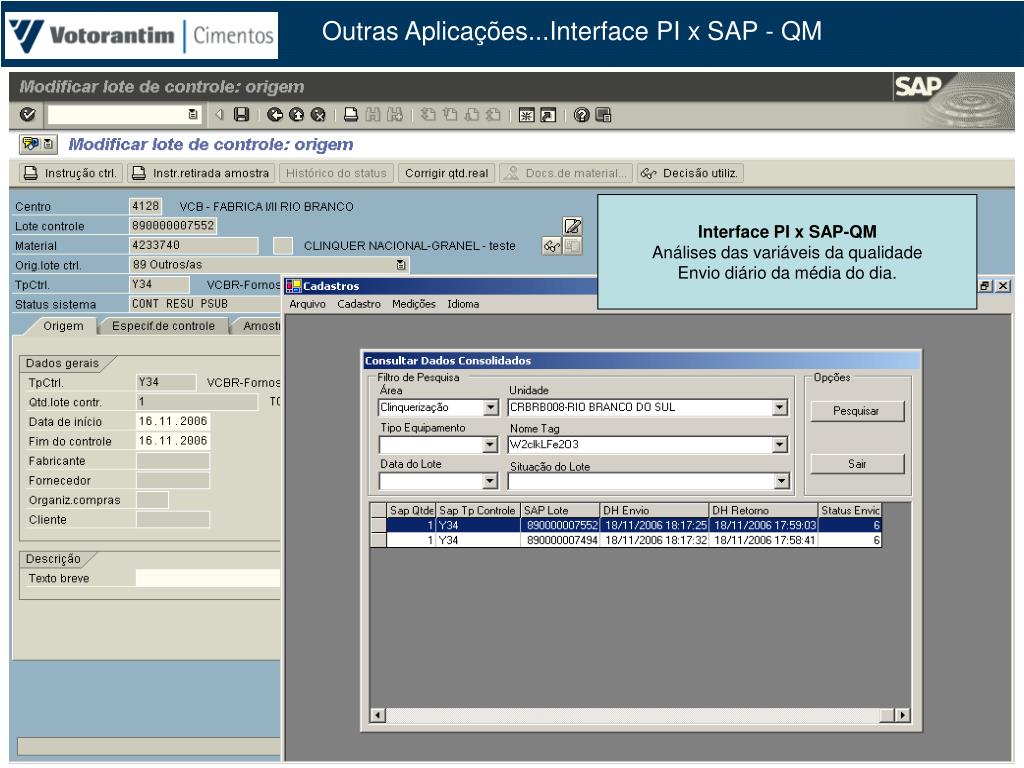Screen dimensions: 1024x768
Task: Click the grid's horizontal scrollbar track
Action: [632, 715]
